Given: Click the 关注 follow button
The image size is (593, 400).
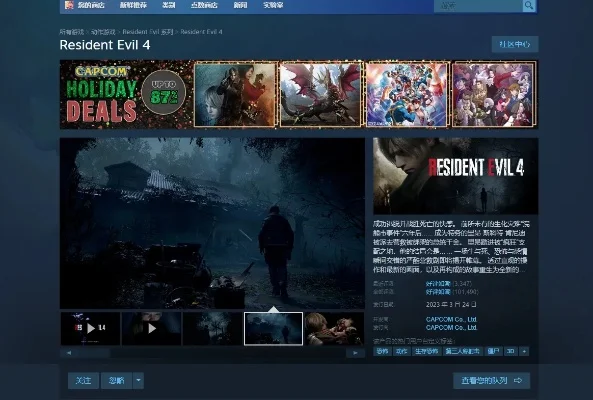Looking at the screenshot, I should (x=83, y=380).
